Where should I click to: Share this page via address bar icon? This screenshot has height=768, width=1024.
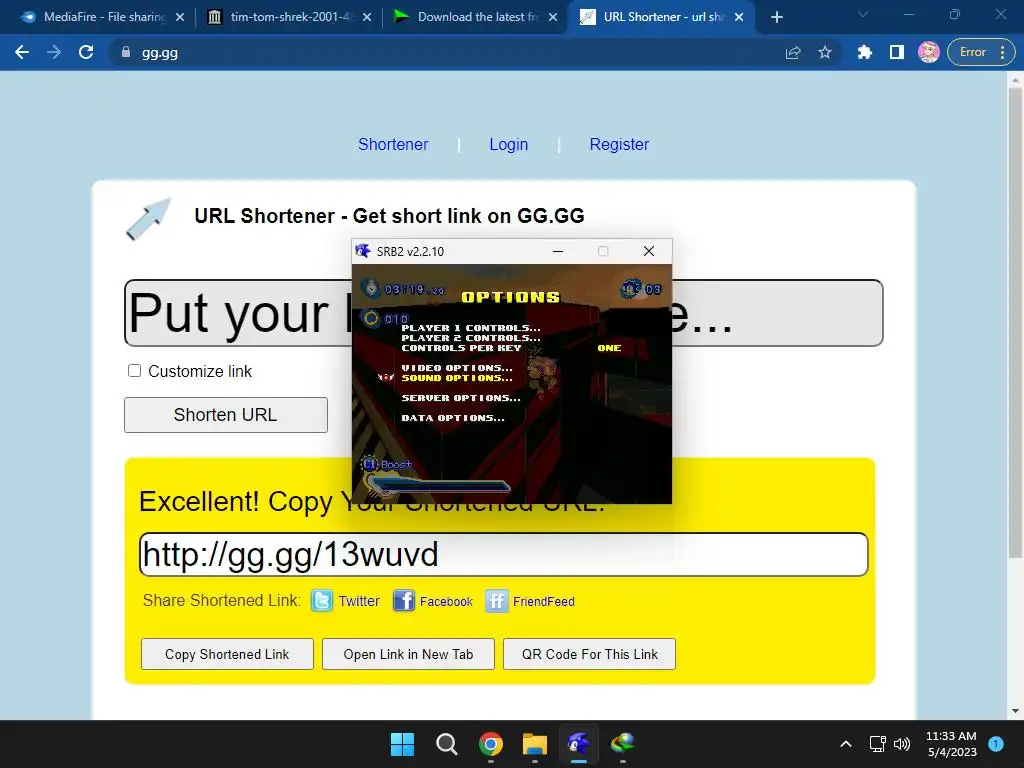tap(793, 52)
